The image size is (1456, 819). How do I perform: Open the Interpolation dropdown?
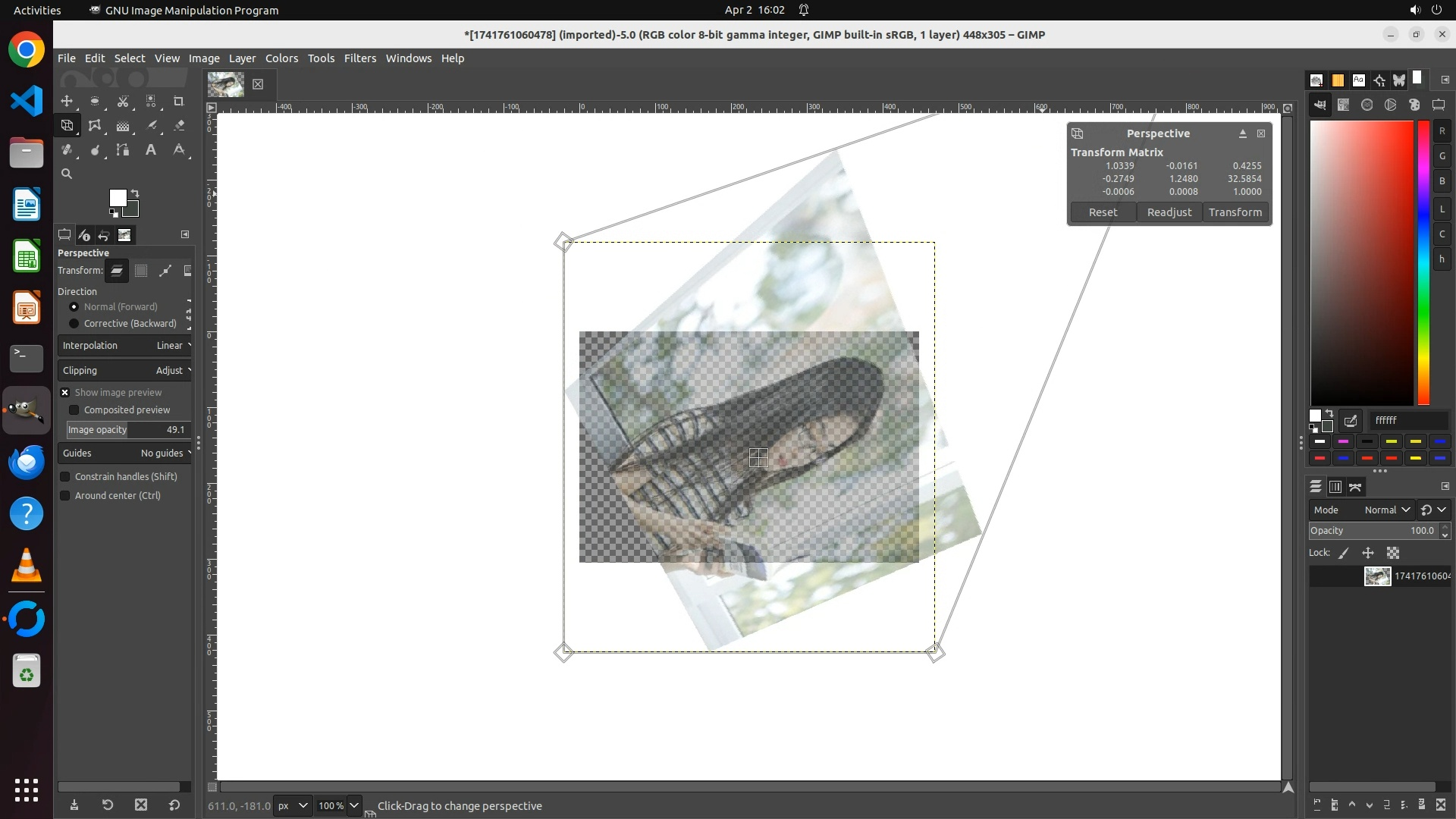coord(125,346)
